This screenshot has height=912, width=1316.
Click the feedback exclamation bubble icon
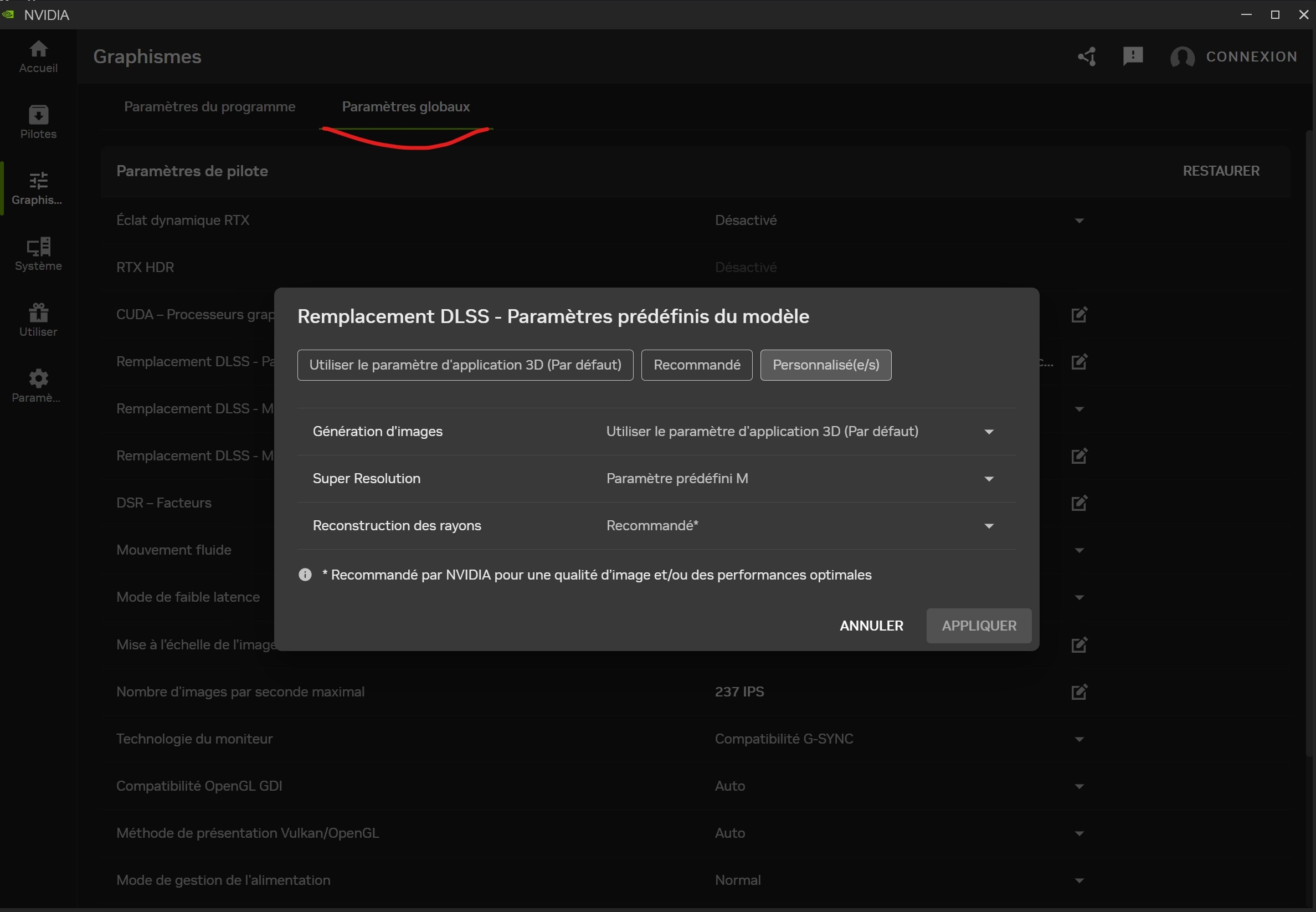(1133, 56)
